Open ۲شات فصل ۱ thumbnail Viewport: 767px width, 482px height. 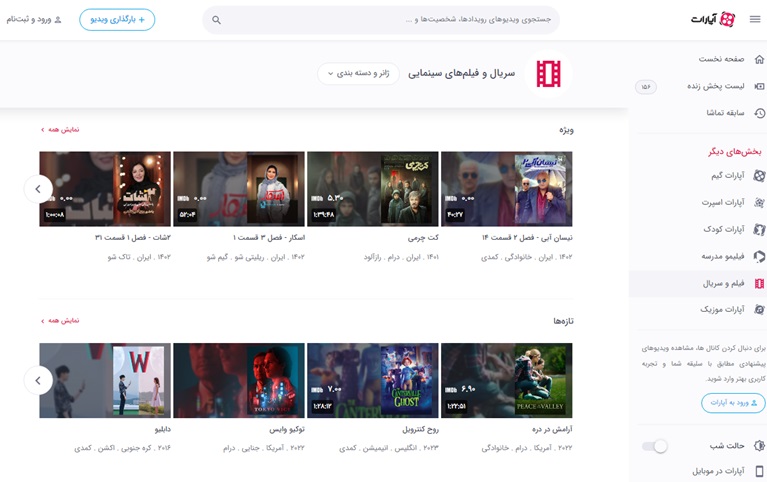(x=105, y=189)
